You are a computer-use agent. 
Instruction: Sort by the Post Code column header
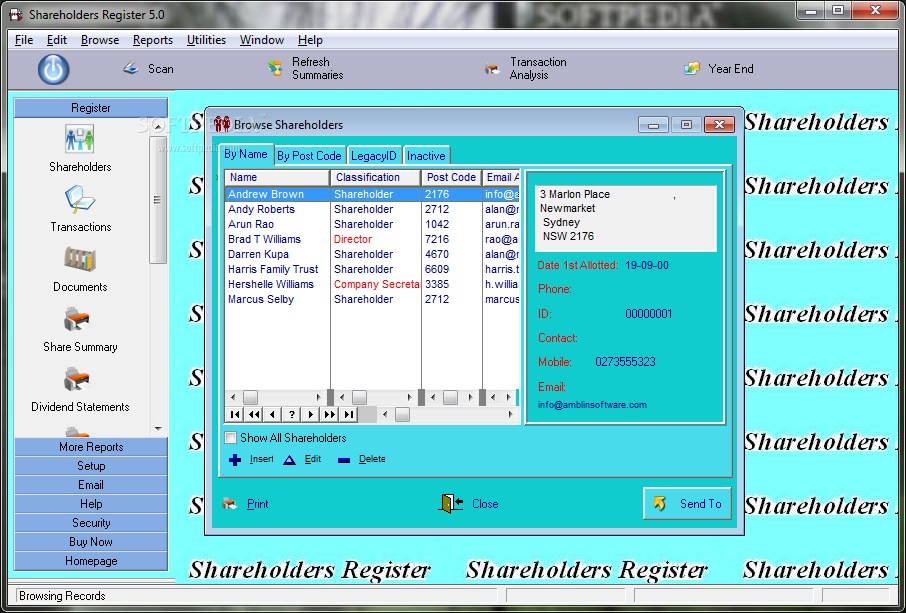click(x=451, y=177)
